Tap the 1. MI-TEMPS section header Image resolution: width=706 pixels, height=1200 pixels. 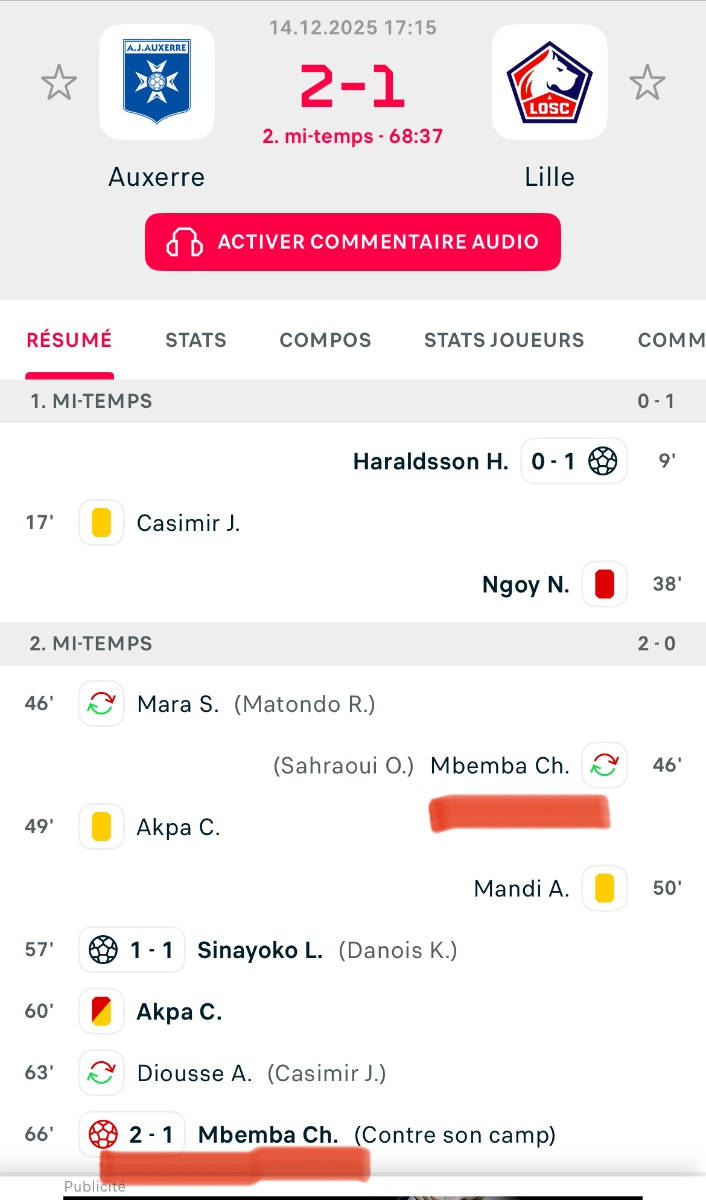91,401
